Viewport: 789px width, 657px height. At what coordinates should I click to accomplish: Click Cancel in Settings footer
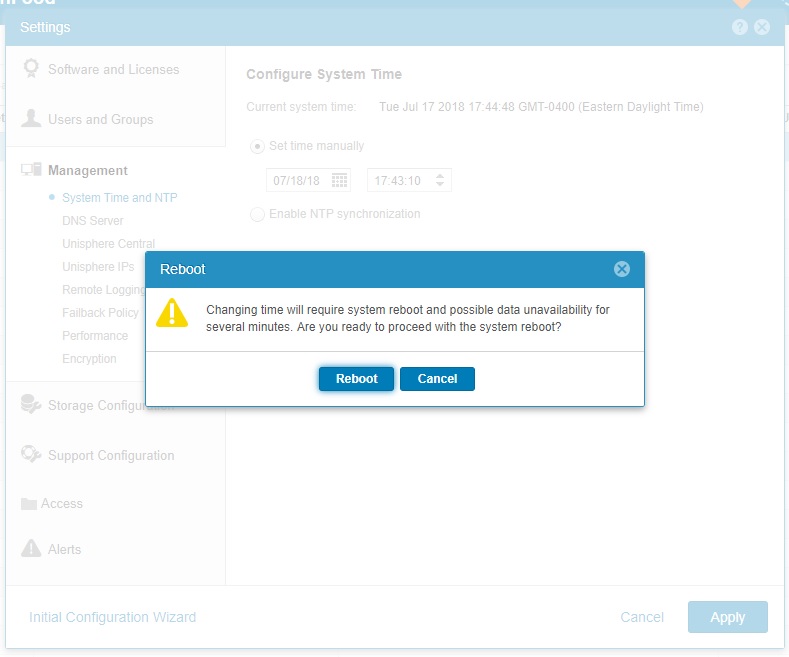(642, 617)
